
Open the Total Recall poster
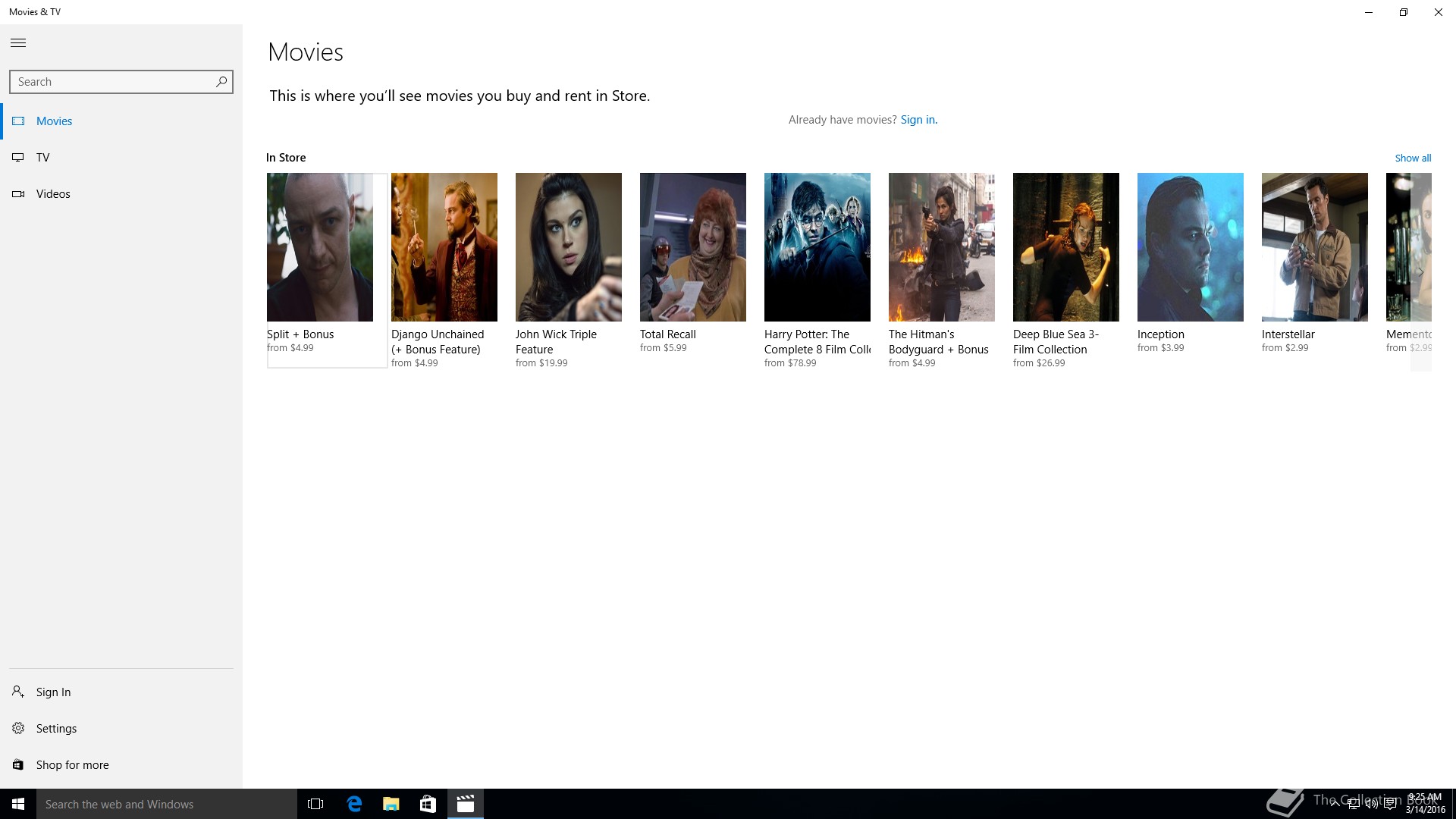point(693,247)
